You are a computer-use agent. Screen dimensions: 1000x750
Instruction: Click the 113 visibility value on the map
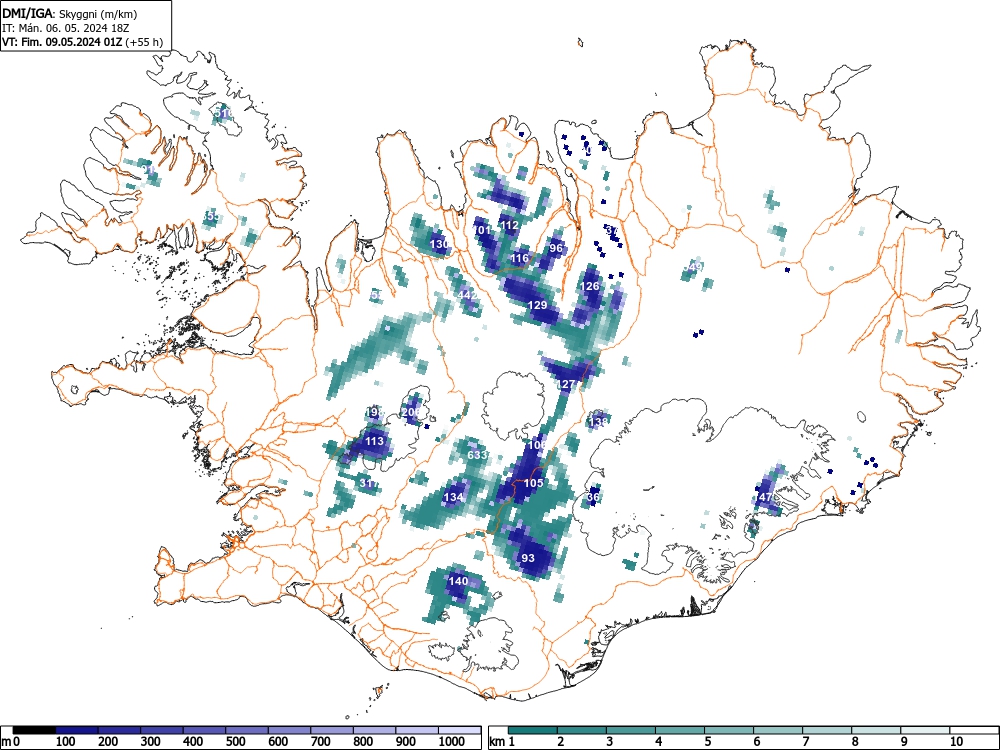374,441
